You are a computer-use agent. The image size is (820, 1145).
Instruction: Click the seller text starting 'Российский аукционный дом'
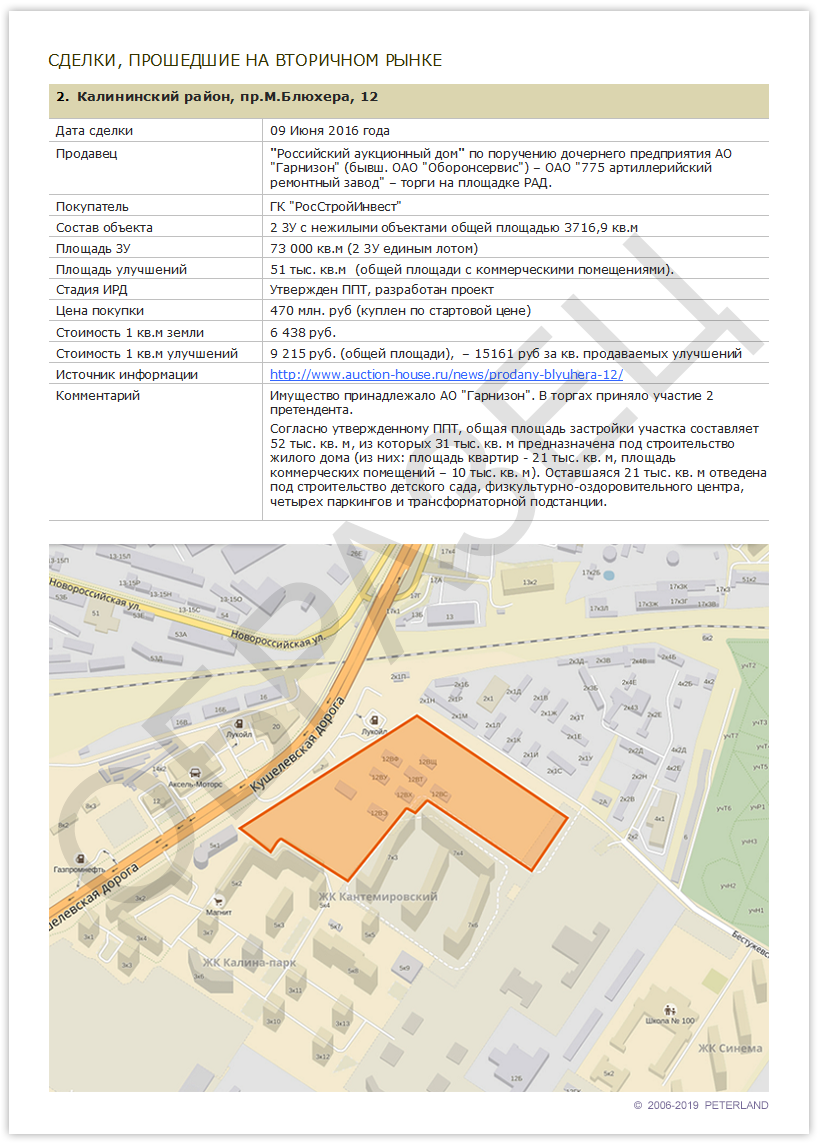tap(501, 168)
